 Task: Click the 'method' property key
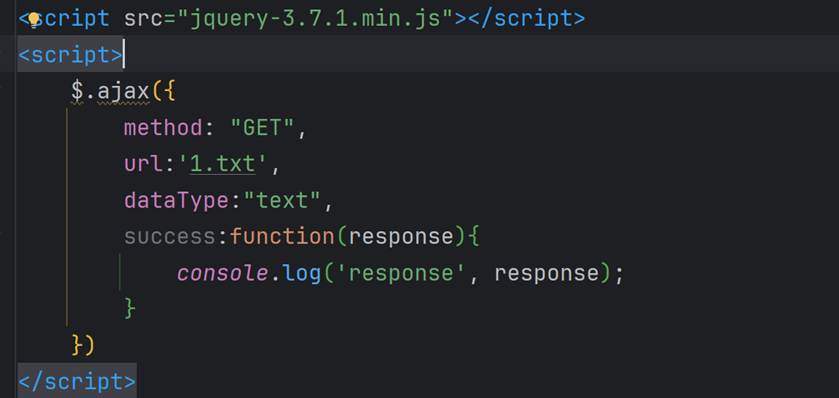[x=164, y=128]
